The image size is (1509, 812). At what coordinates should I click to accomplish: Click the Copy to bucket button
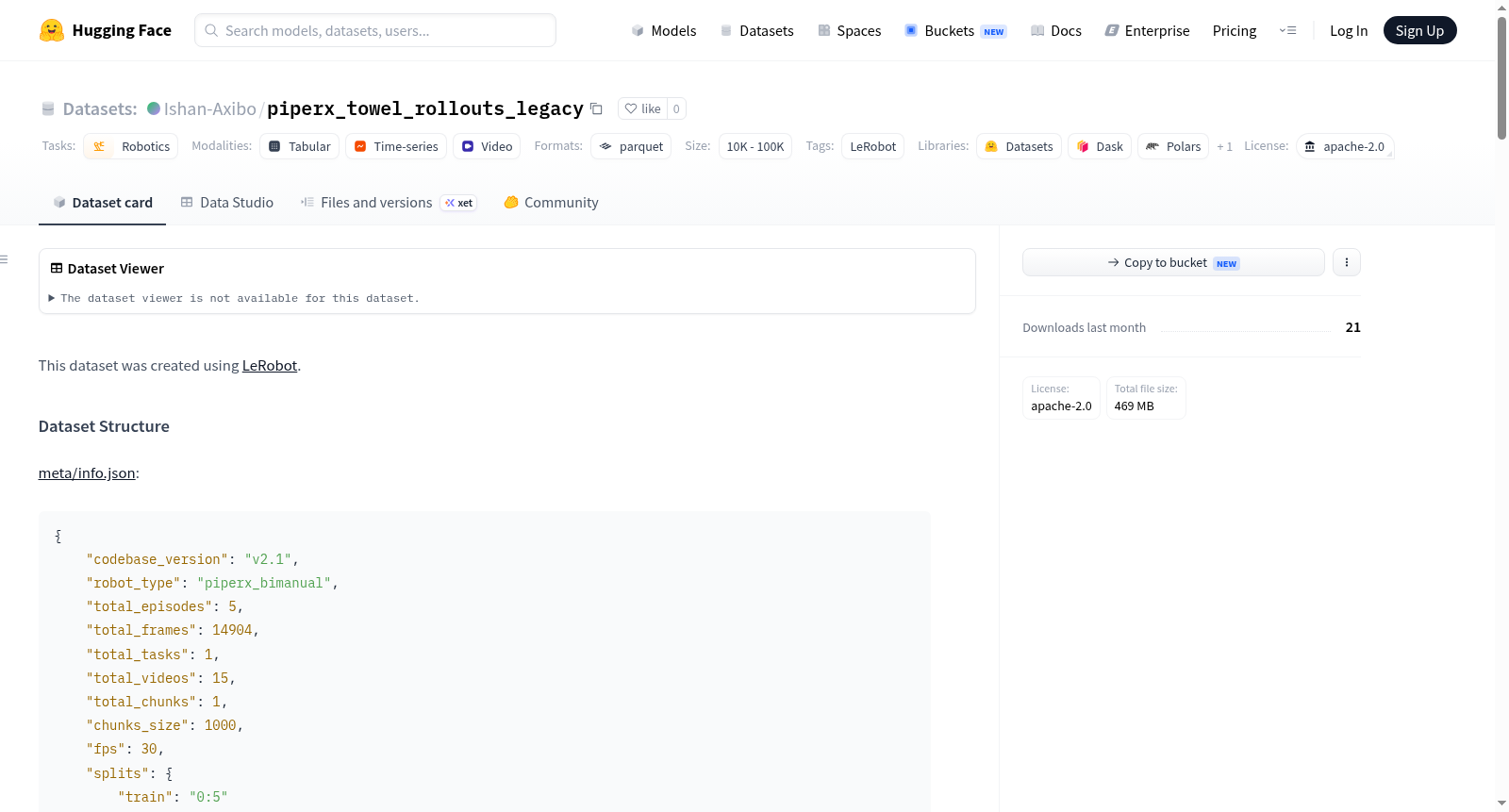[1173, 262]
